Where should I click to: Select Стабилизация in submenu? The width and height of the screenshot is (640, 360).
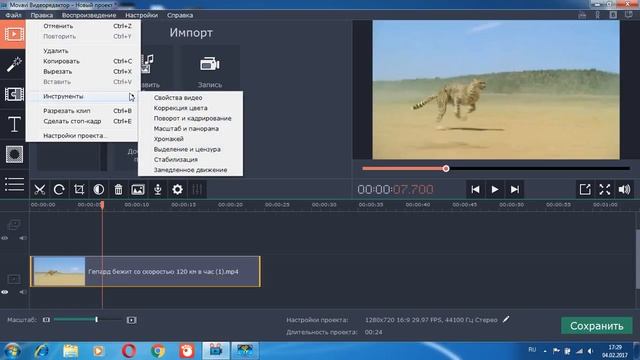click(x=191, y=160)
